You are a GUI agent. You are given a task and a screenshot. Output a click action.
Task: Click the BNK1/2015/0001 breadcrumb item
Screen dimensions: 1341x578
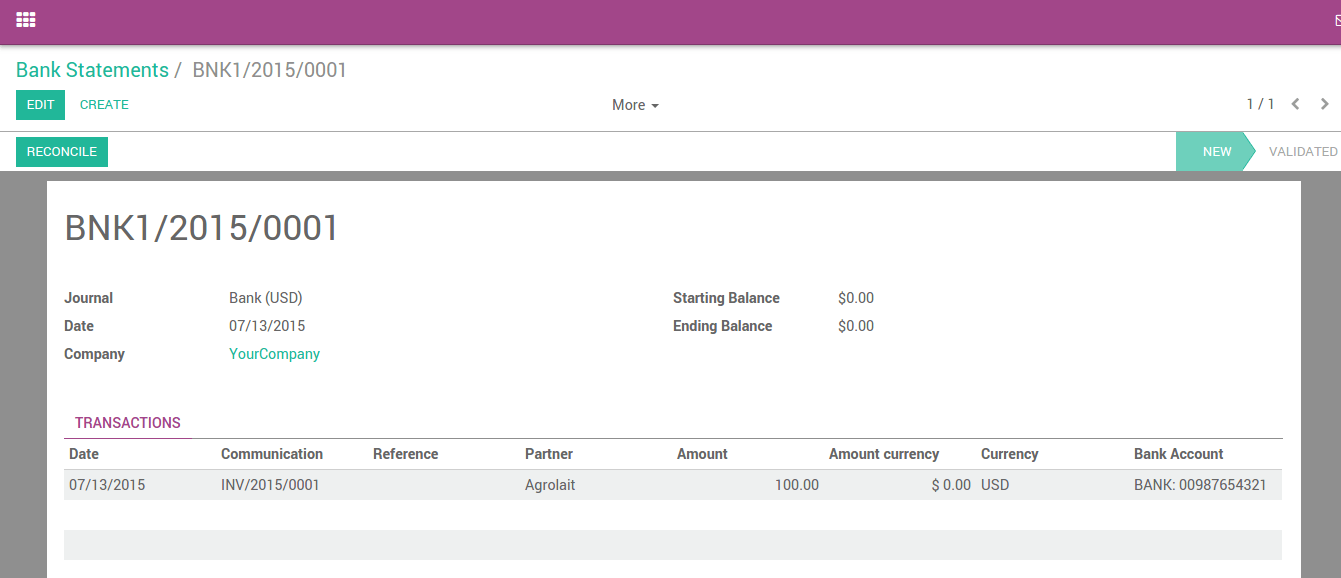click(268, 70)
